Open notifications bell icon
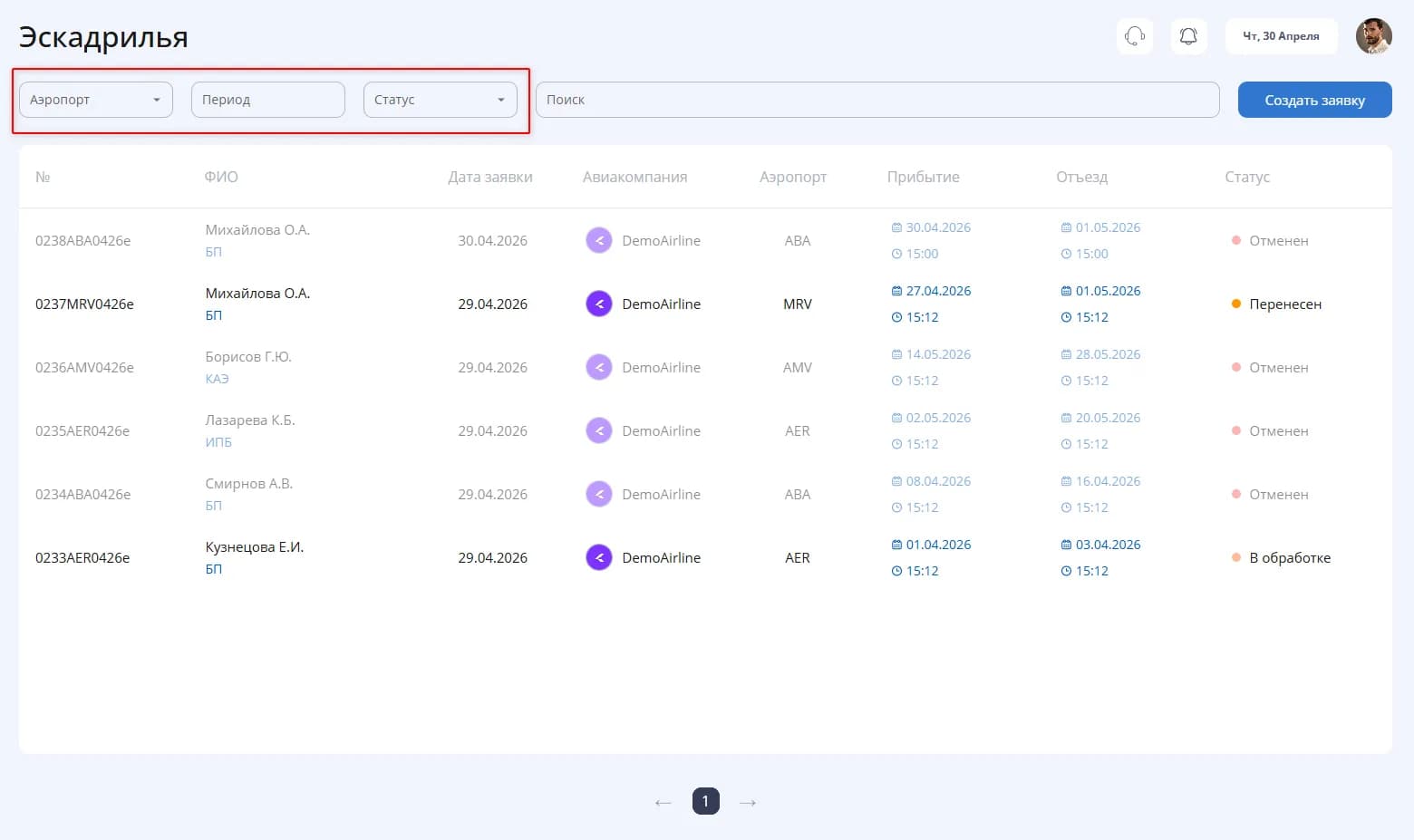Screen dimensions: 1414x840 click(1188, 36)
